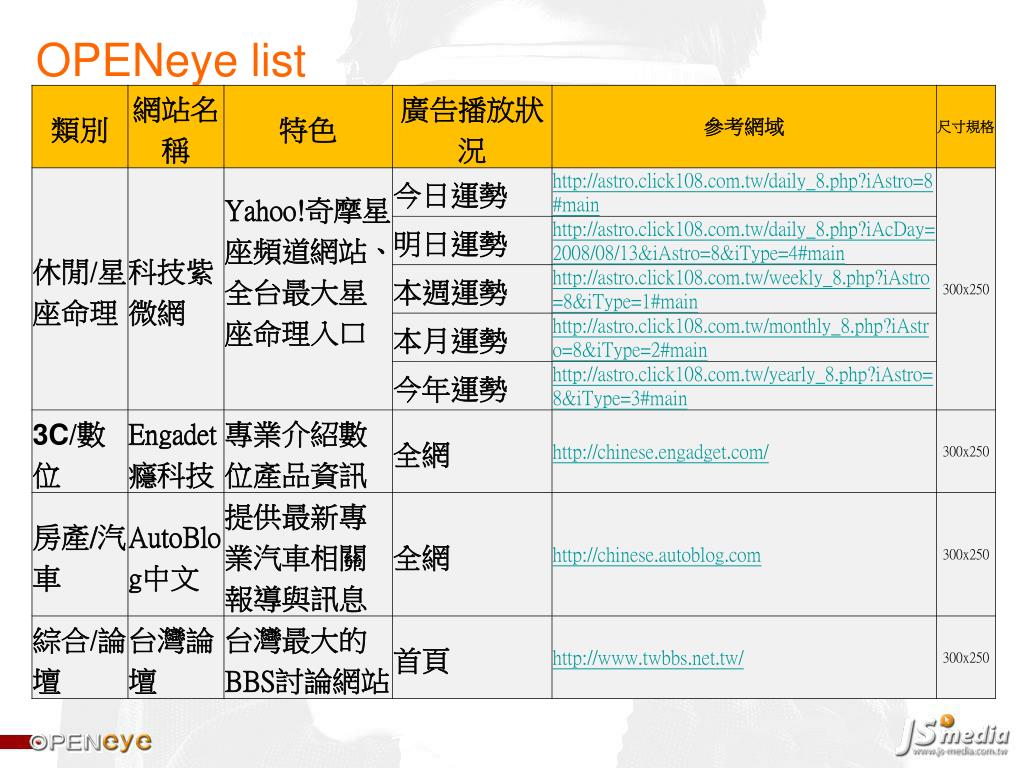Select the 明日運勢 cell
The width and height of the screenshot is (1024, 768).
point(472,241)
